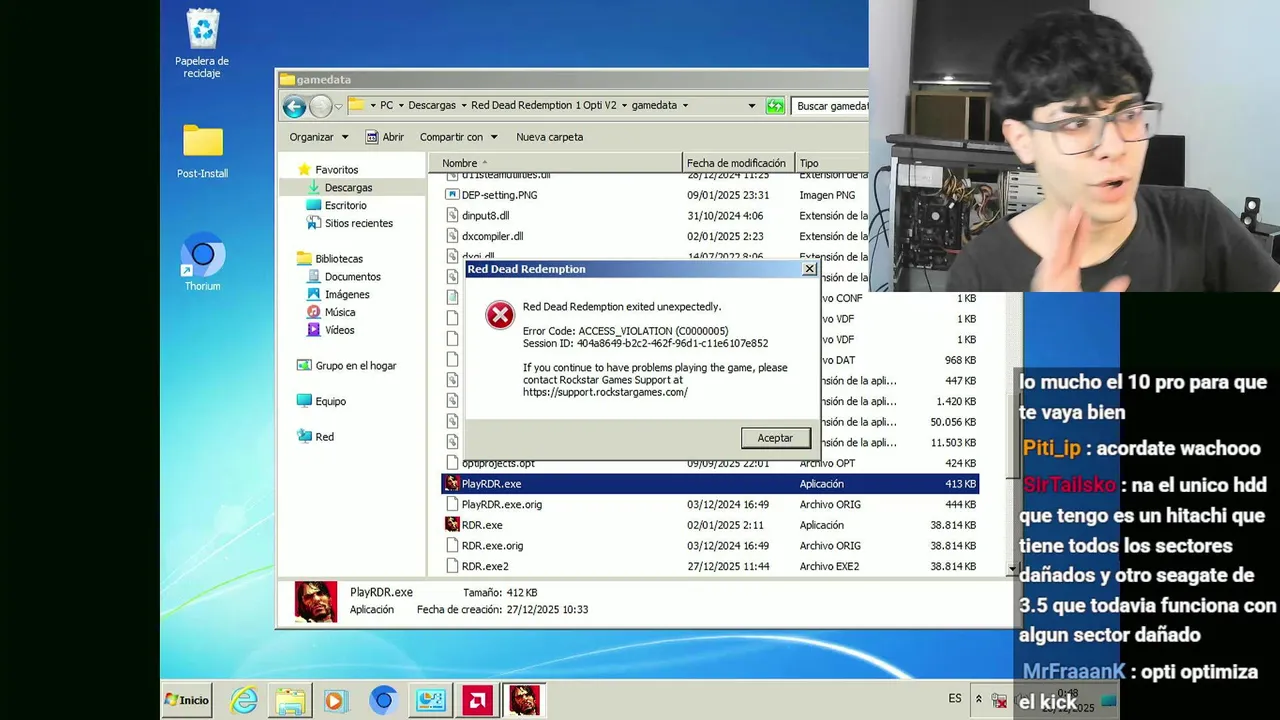This screenshot has height=720, width=1280.
Task: Refresh the gamedata folder view
Action: pos(775,106)
